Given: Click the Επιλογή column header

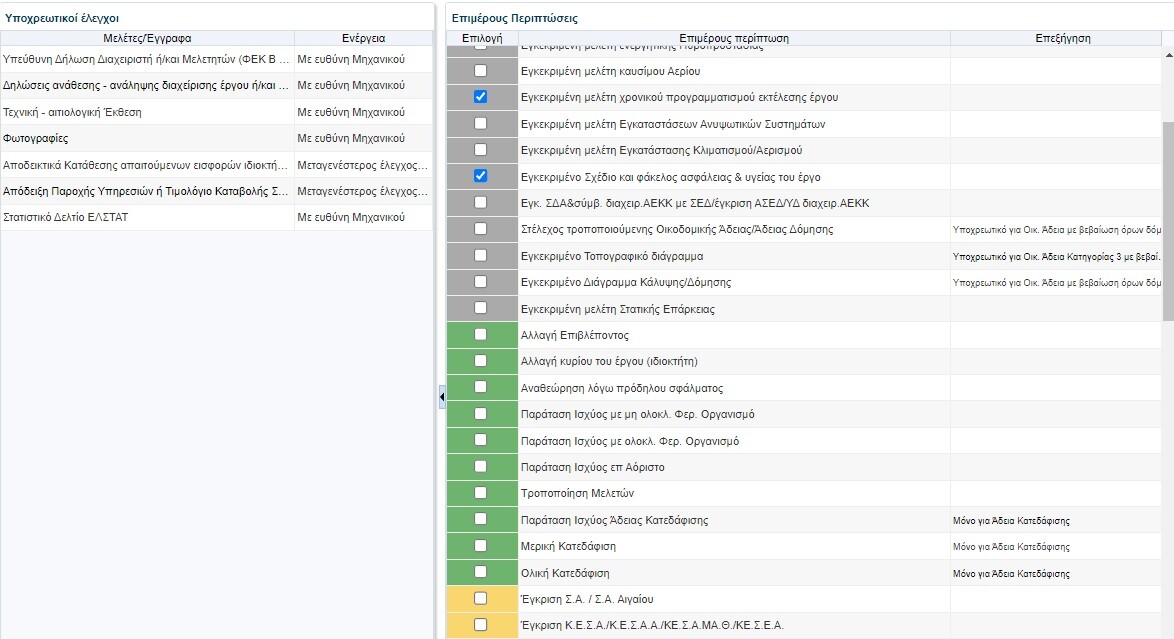Looking at the screenshot, I should click(x=482, y=38).
